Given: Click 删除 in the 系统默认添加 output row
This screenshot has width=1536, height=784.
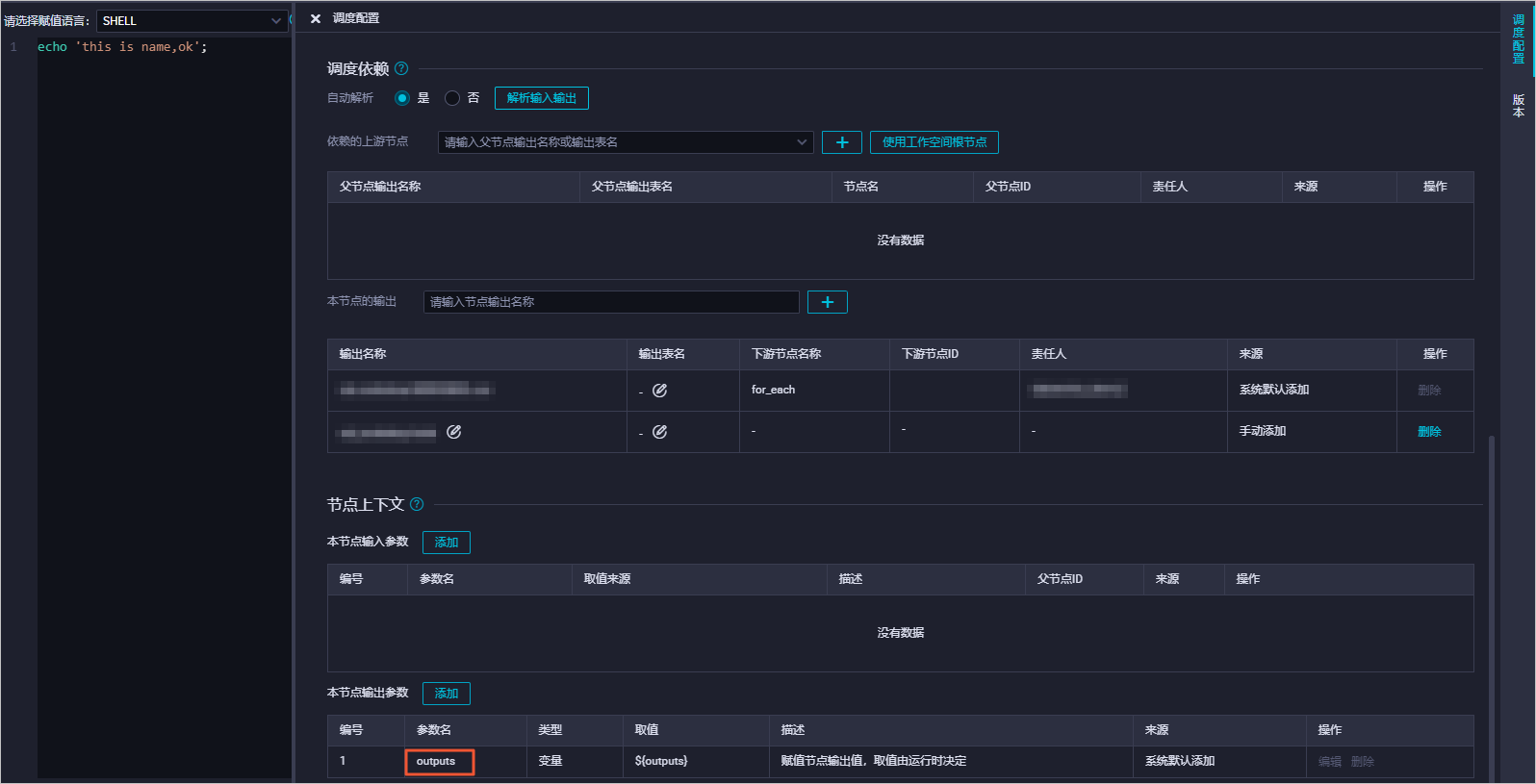Looking at the screenshot, I should pyautogui.click(x=1429, y=391).
